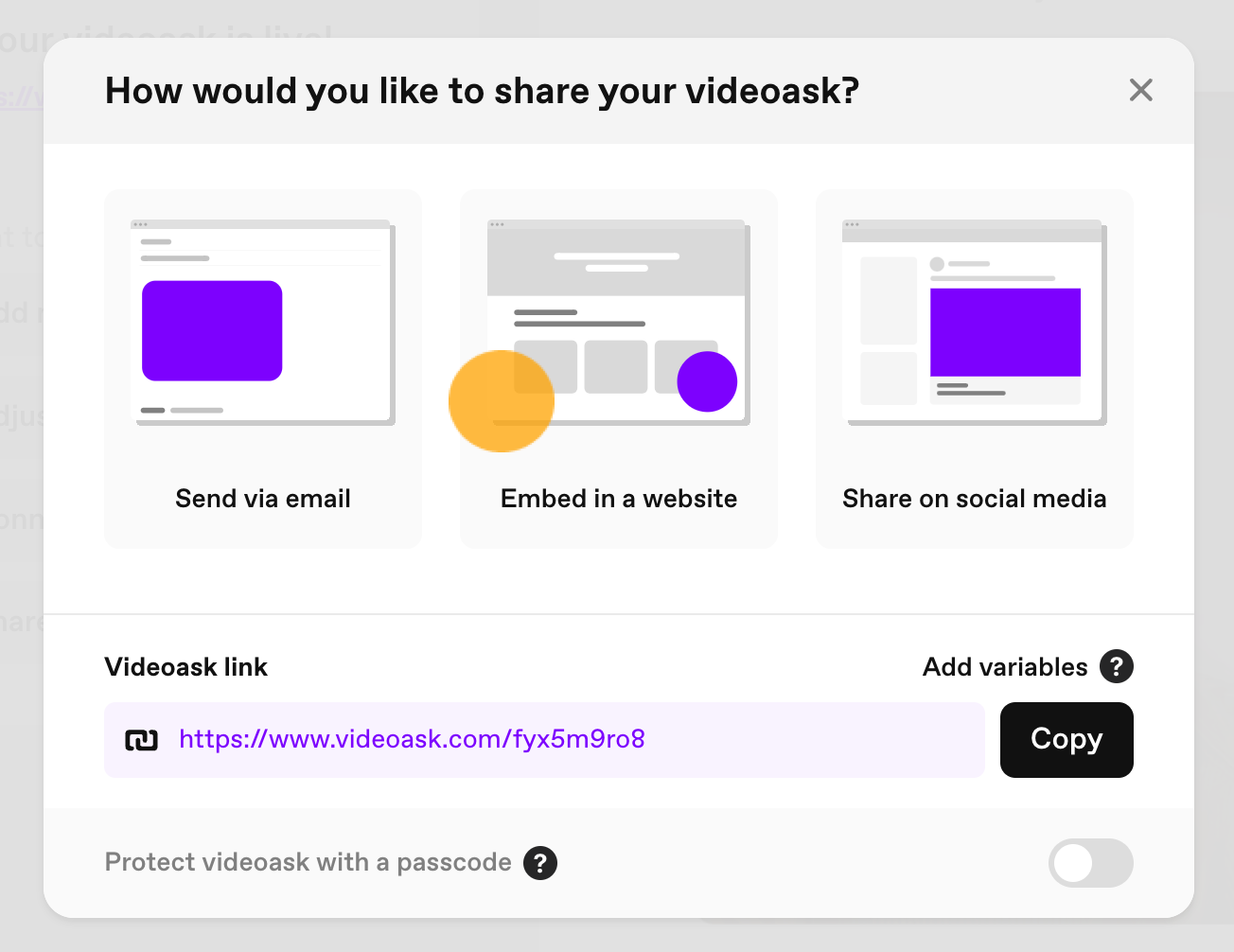
Task: Choose the Send via email option
Action: pos(263,369)
